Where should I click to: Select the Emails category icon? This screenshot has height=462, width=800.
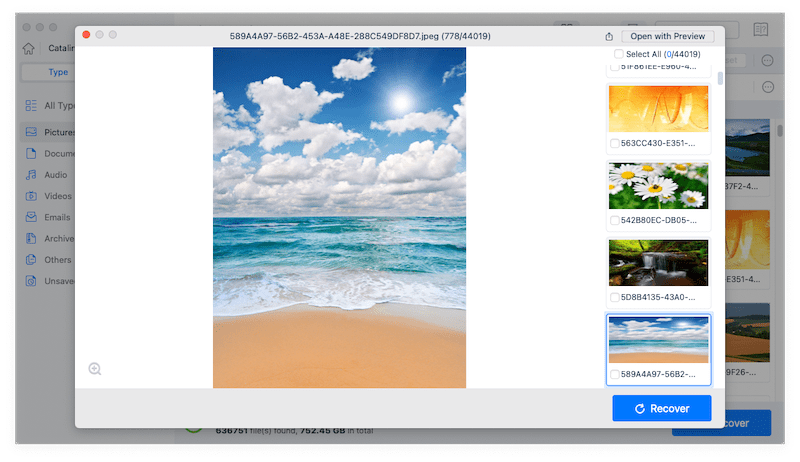[31, 217]
